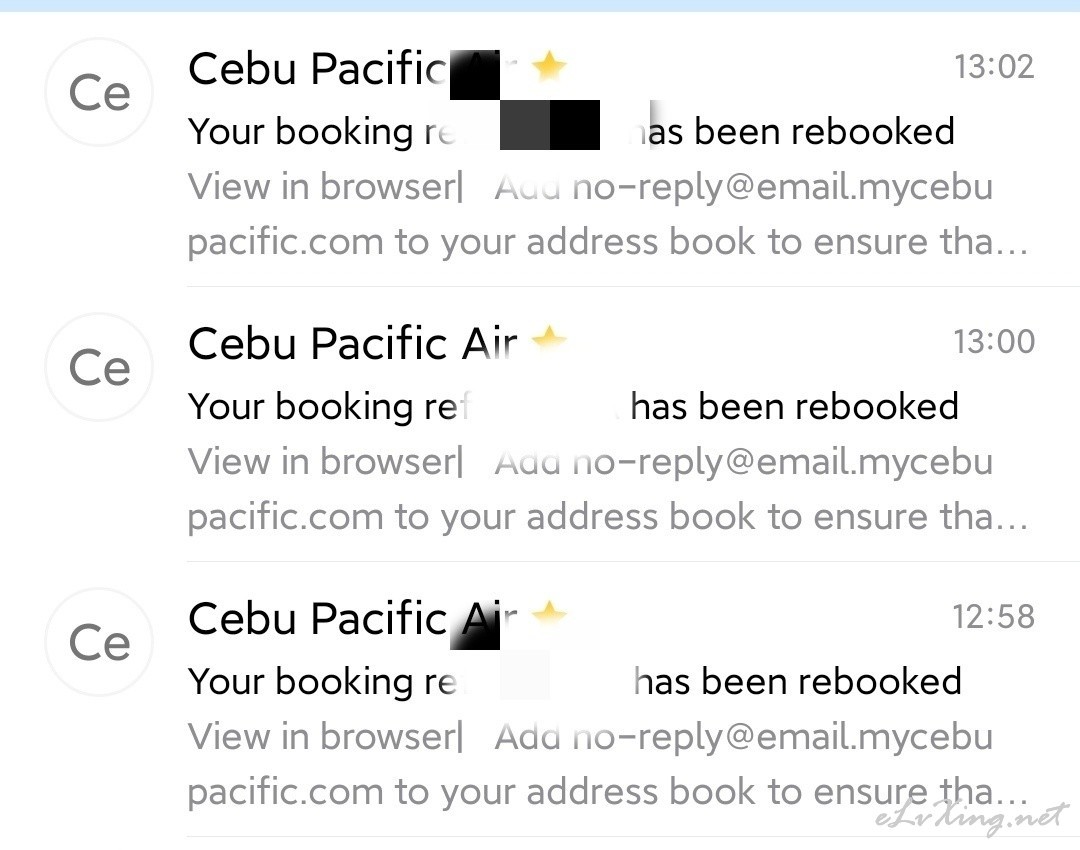Open the preview text of the 13:02 email
The image size is (1080, 850).
pyautogui.click(x=608, y=214)
